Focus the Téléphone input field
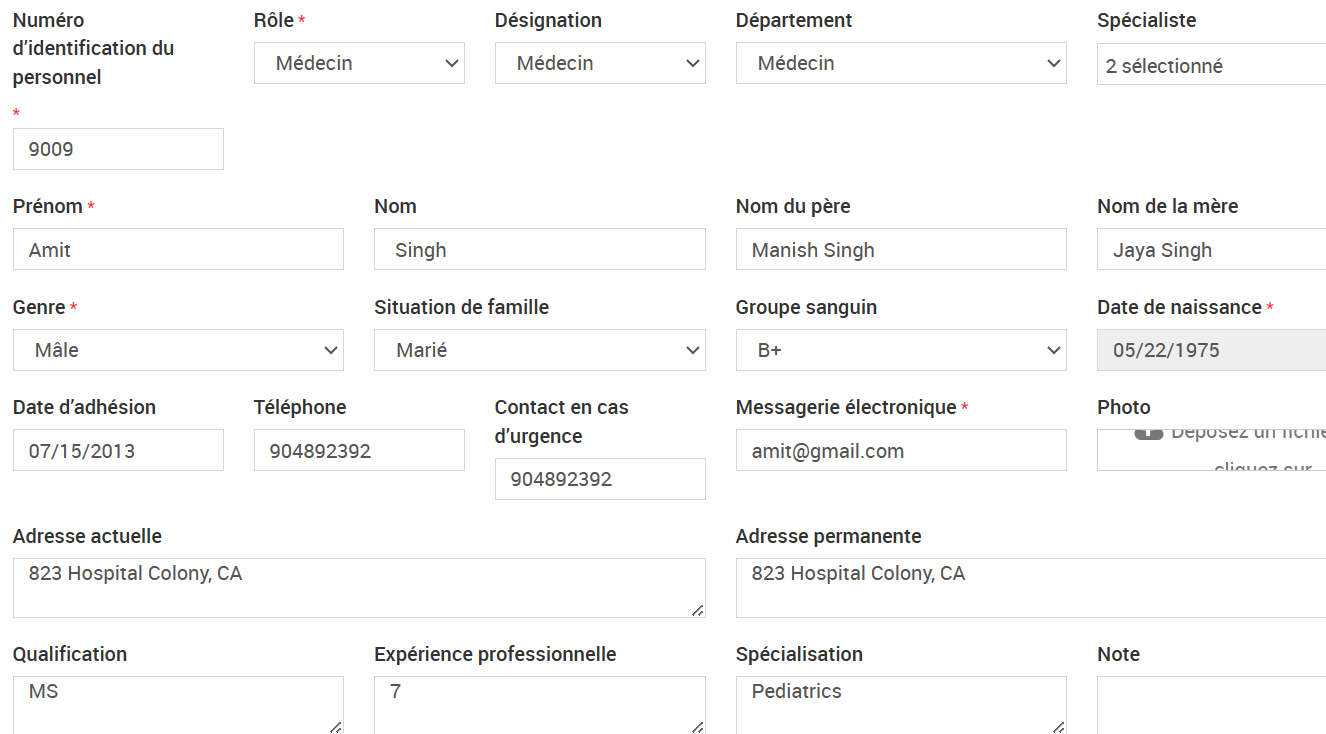 click(x=359, y=450)
